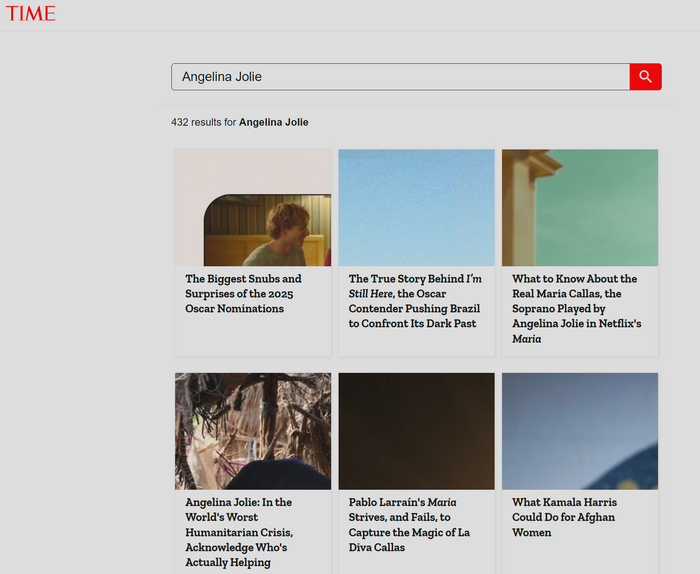Viewport: 700px width, 574px height.
Task: Open thumbnail for Kamala Harris Afghan Women article
Action: point(580,431)
